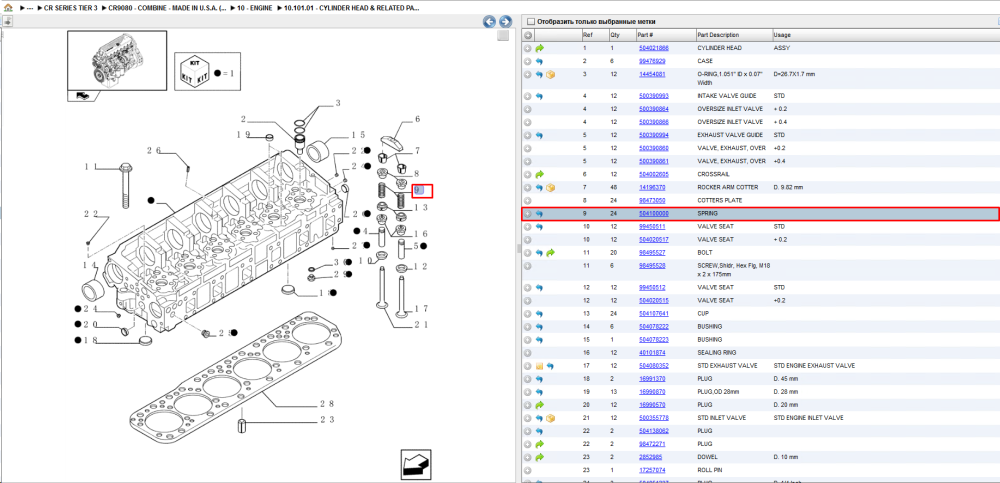Go to the catalog home icon
The height and width of the screenshot is (483, 1000).
8,8
